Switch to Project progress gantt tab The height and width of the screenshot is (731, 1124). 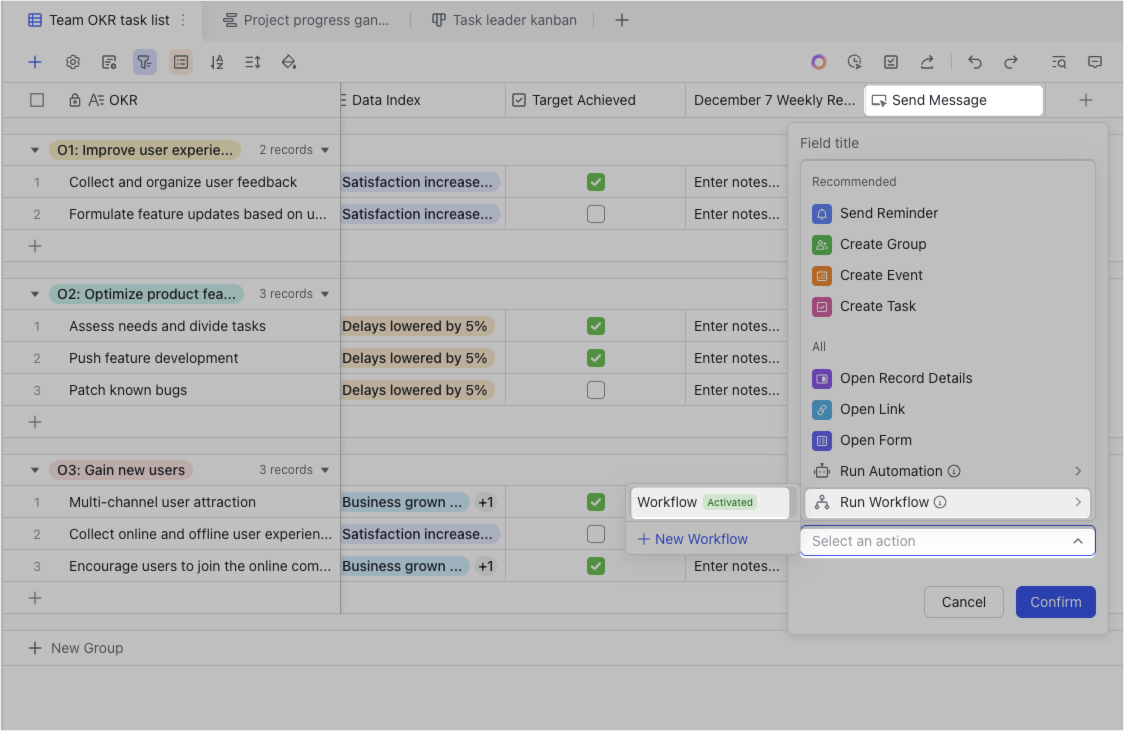pos(307,20)
